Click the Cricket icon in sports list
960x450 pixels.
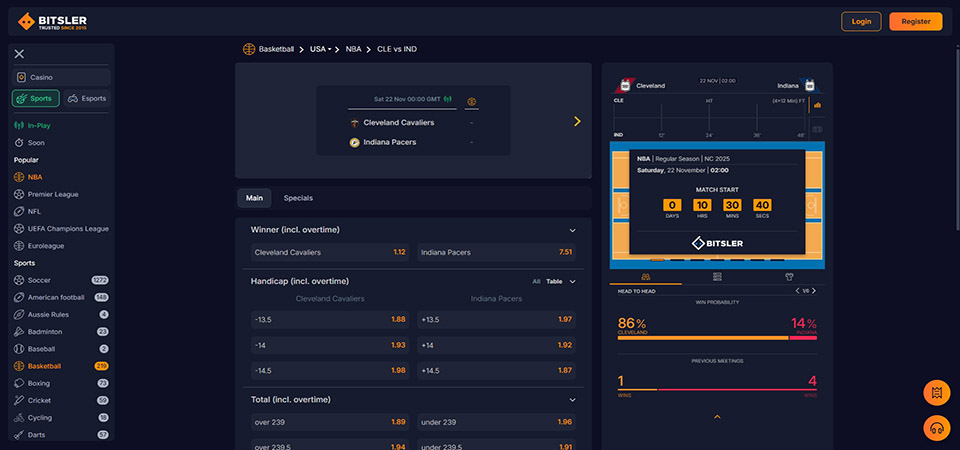[19, 400]
